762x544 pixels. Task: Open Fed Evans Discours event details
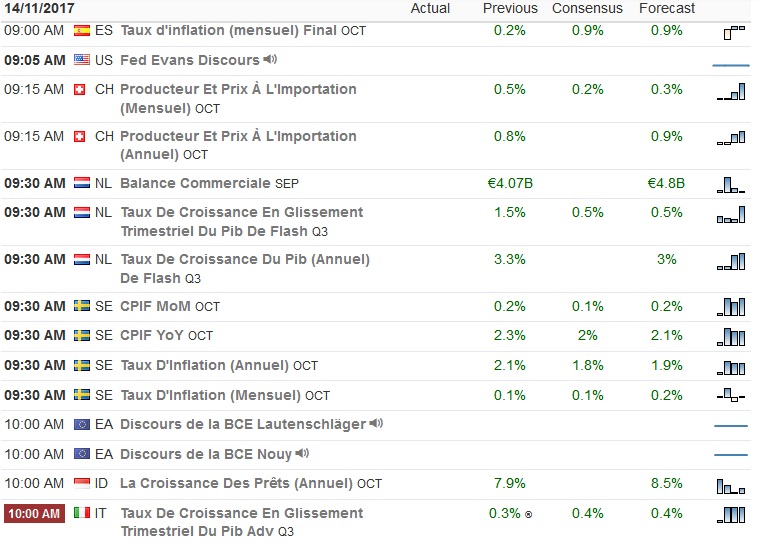click(x=189, y=60)
